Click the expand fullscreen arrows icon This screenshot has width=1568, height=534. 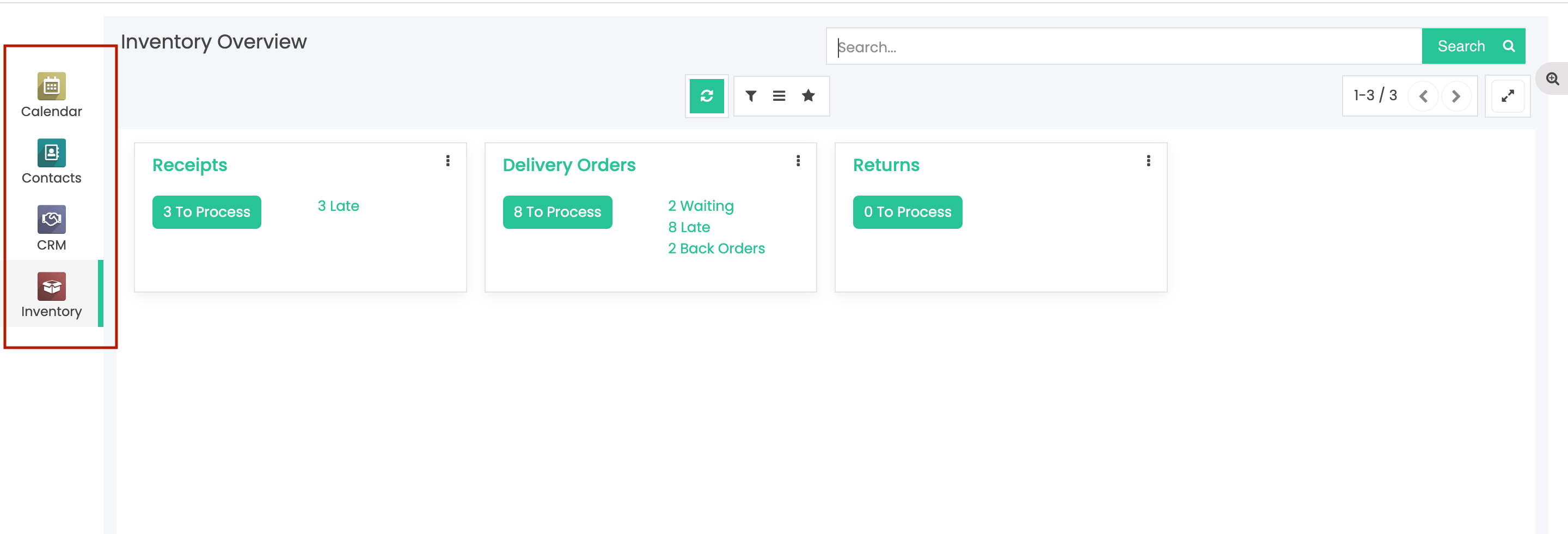[x=1507, y=96]
